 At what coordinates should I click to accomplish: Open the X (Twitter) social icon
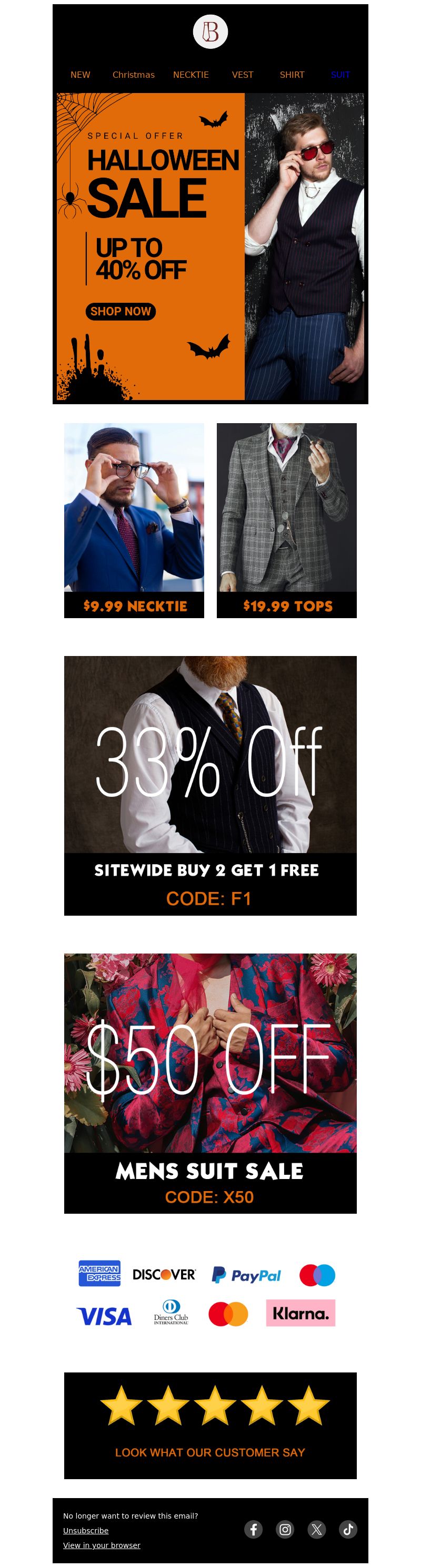point(317,1529)
